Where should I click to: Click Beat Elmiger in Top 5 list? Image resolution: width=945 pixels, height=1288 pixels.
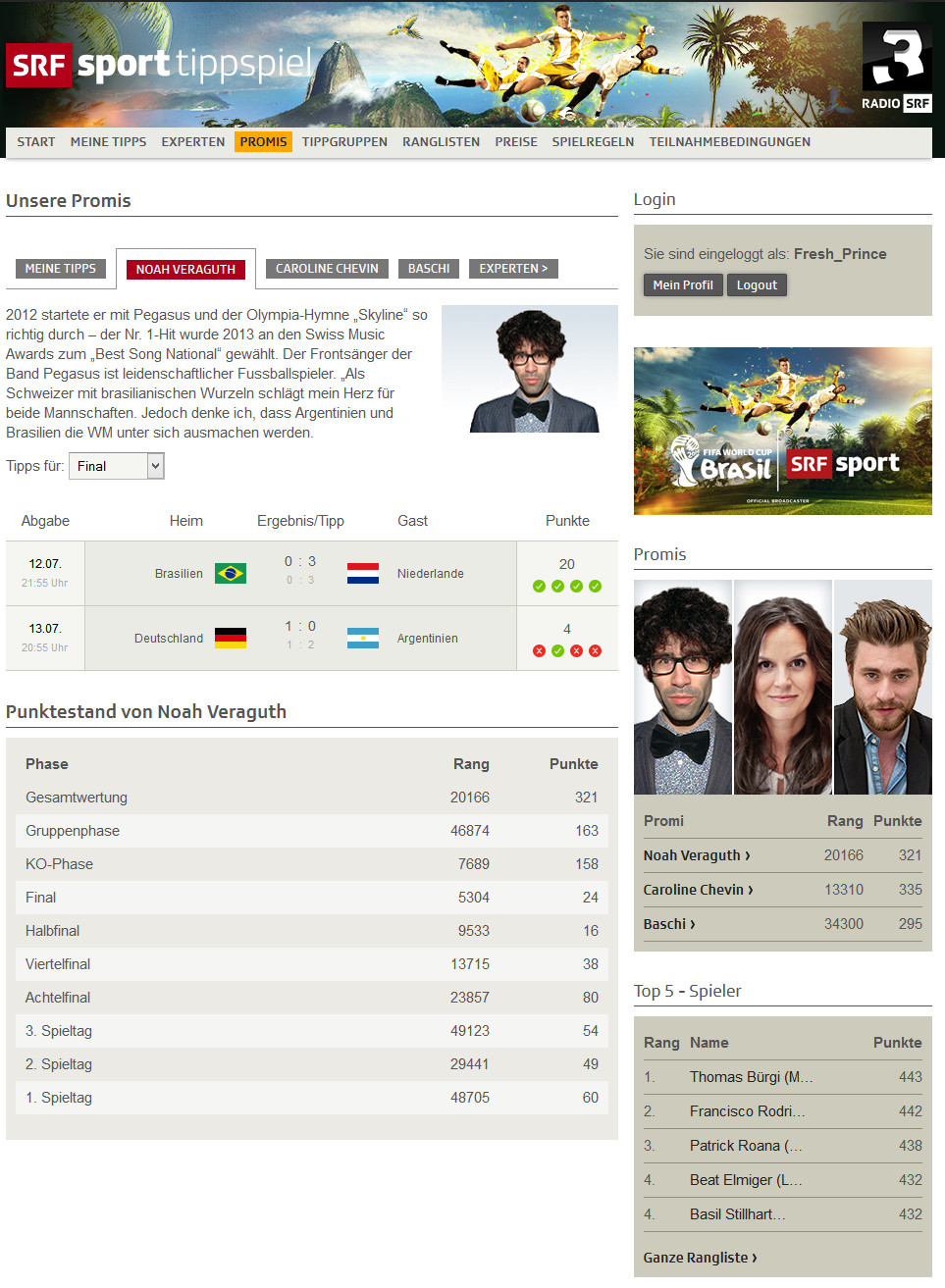pos(746,1180)
